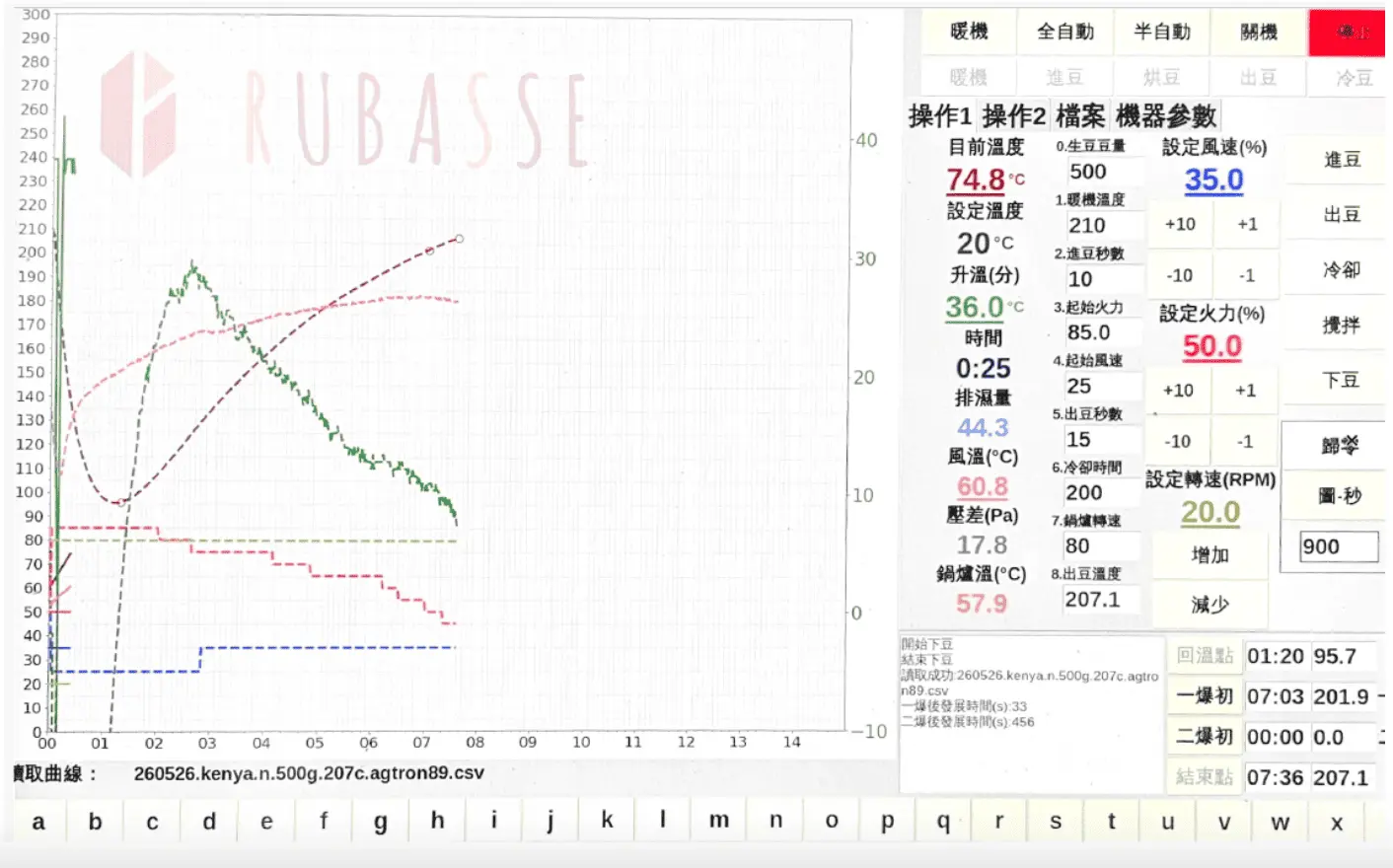1393x868 pixels.
Task: Click the 一爆初 time 07:03
Action: (x=1276, y=696)
